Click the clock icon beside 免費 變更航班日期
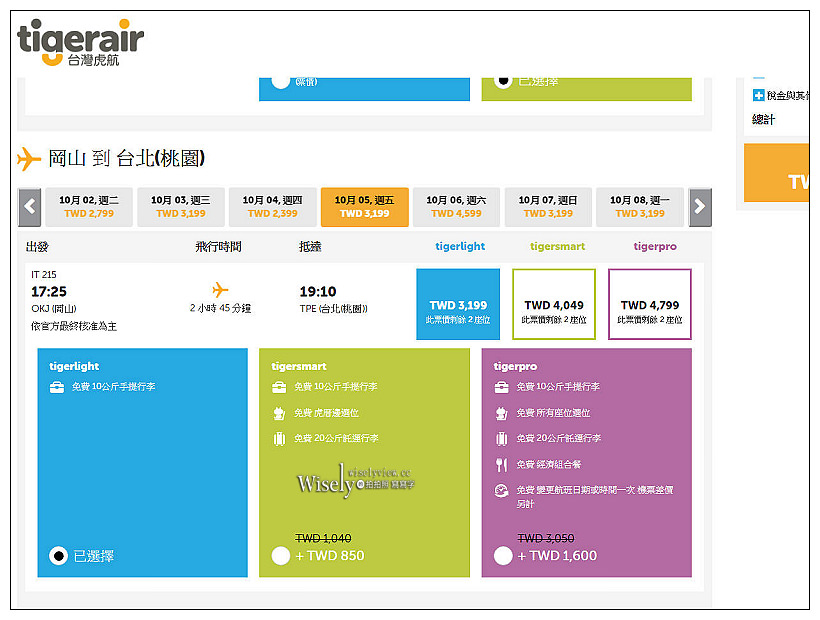This screenshot has height=620, width=820. pyautogui.click(x=503, y=489)
